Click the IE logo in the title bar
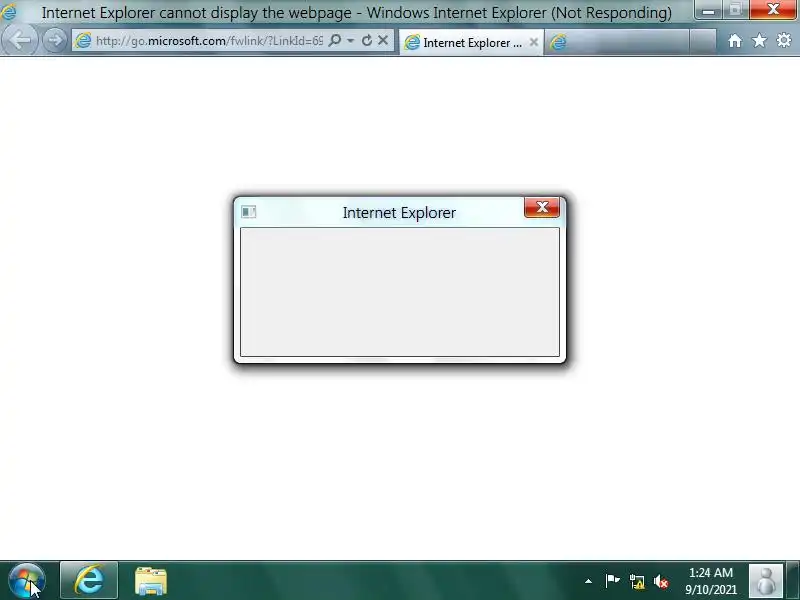Screen dimensions: 800x600 (9, 12)
